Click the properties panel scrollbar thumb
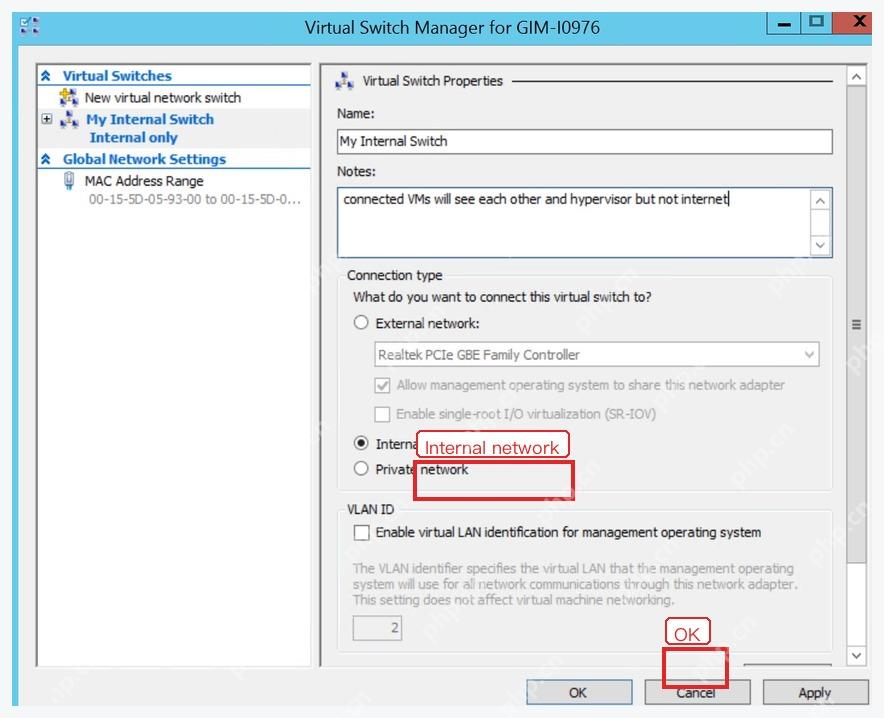This screenshot has height=718, width=884. click(856, 324)
